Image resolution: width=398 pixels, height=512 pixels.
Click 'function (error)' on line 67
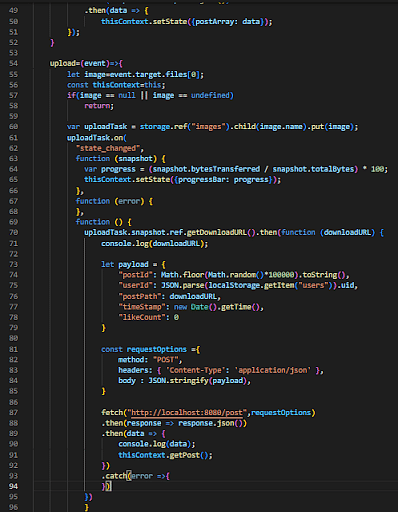(x=110, y=201)
